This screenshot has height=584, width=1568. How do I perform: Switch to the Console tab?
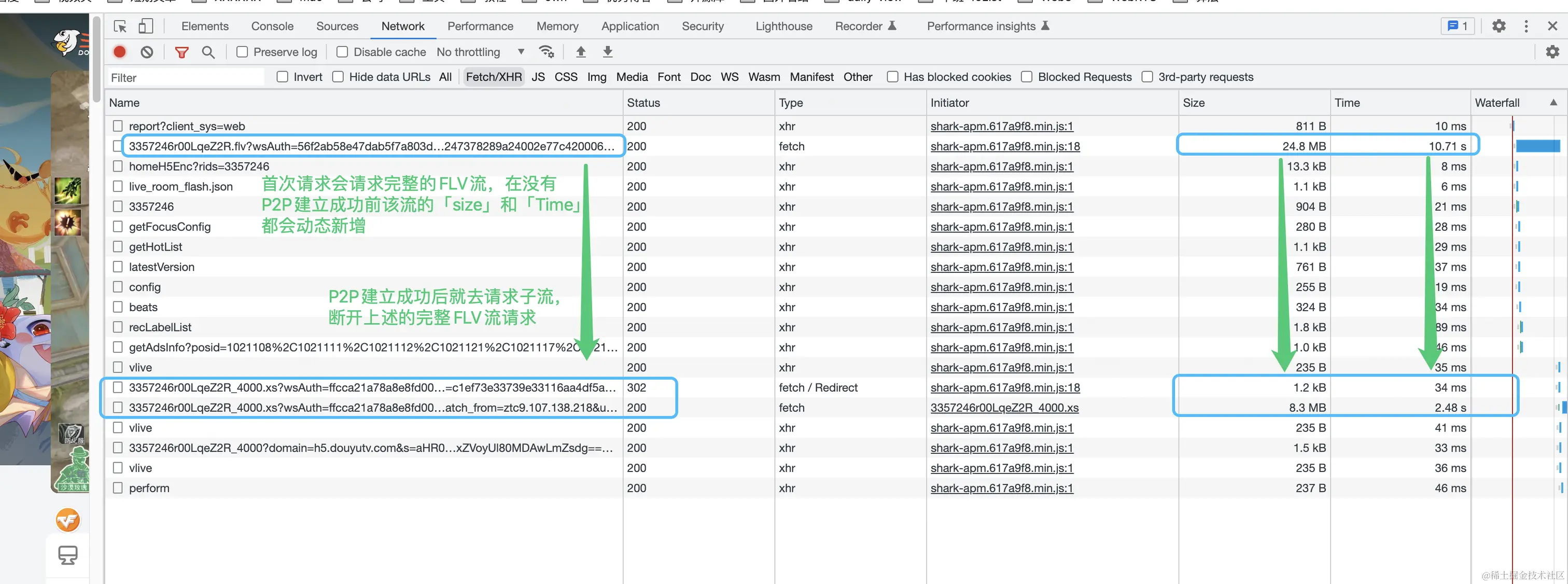(x=272, y=26)
